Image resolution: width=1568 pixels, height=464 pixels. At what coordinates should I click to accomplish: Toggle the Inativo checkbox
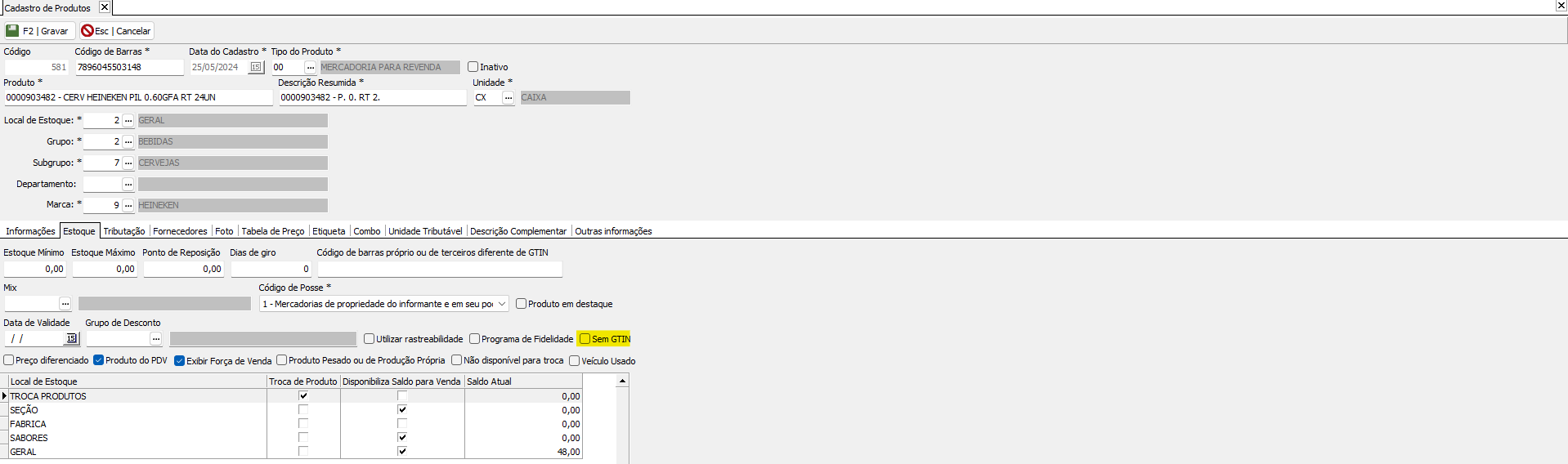pos(473,67)
